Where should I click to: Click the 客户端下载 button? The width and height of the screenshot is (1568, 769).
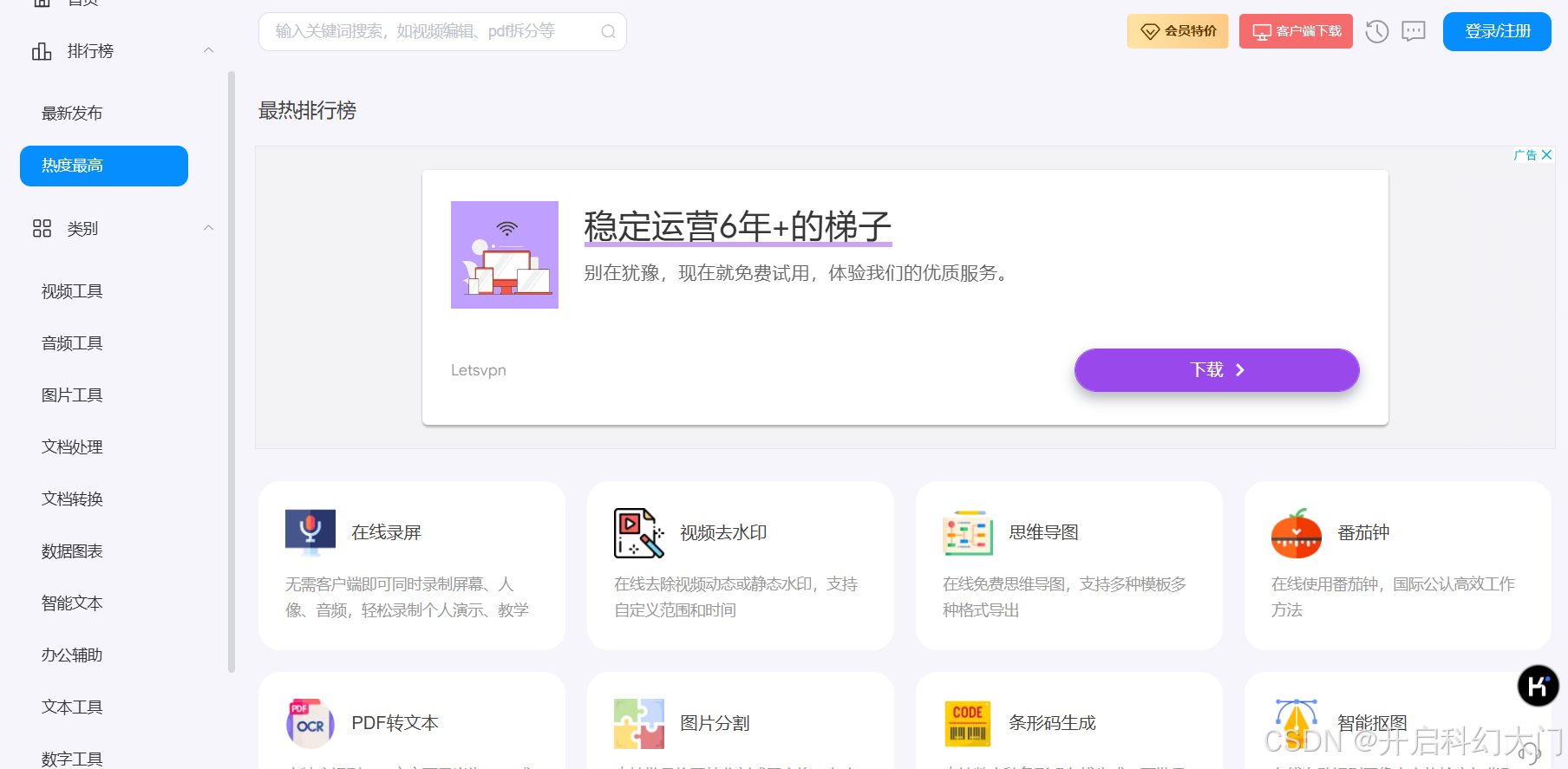[x=1296, y=31]
